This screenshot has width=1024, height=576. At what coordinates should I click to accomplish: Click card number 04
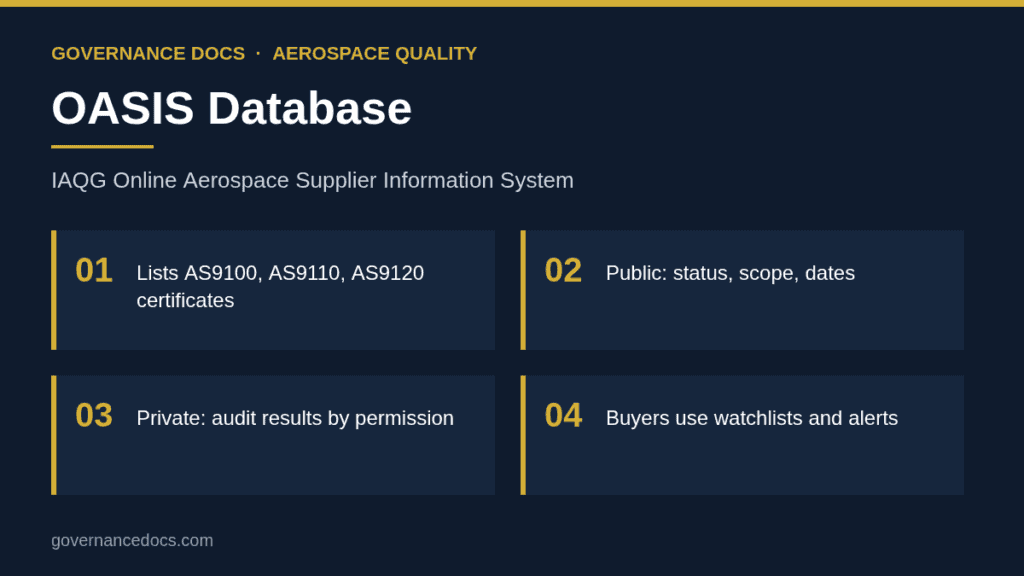pyautogui.click(x=563, y=415)
